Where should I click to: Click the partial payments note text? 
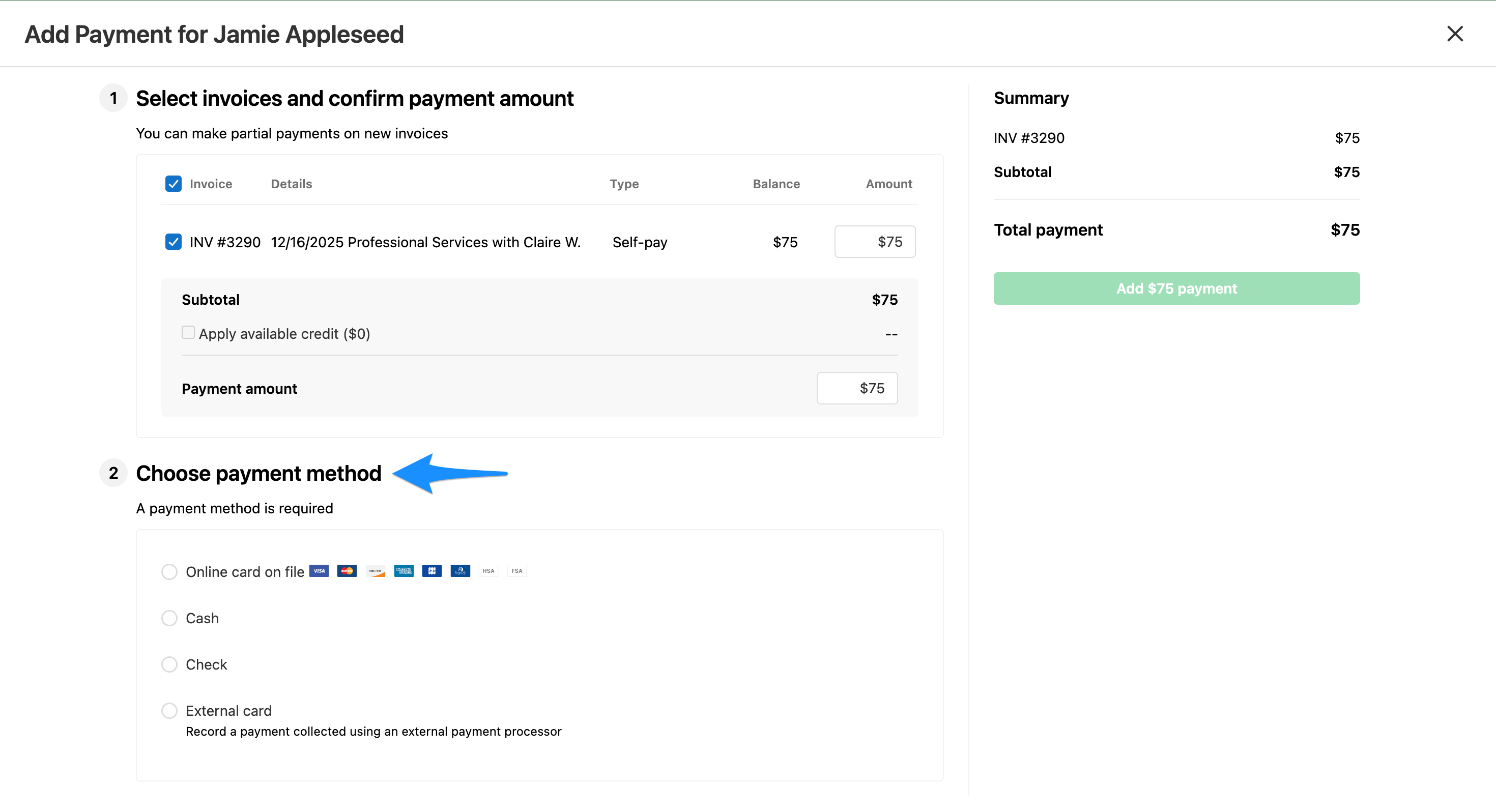coord(292,134)
